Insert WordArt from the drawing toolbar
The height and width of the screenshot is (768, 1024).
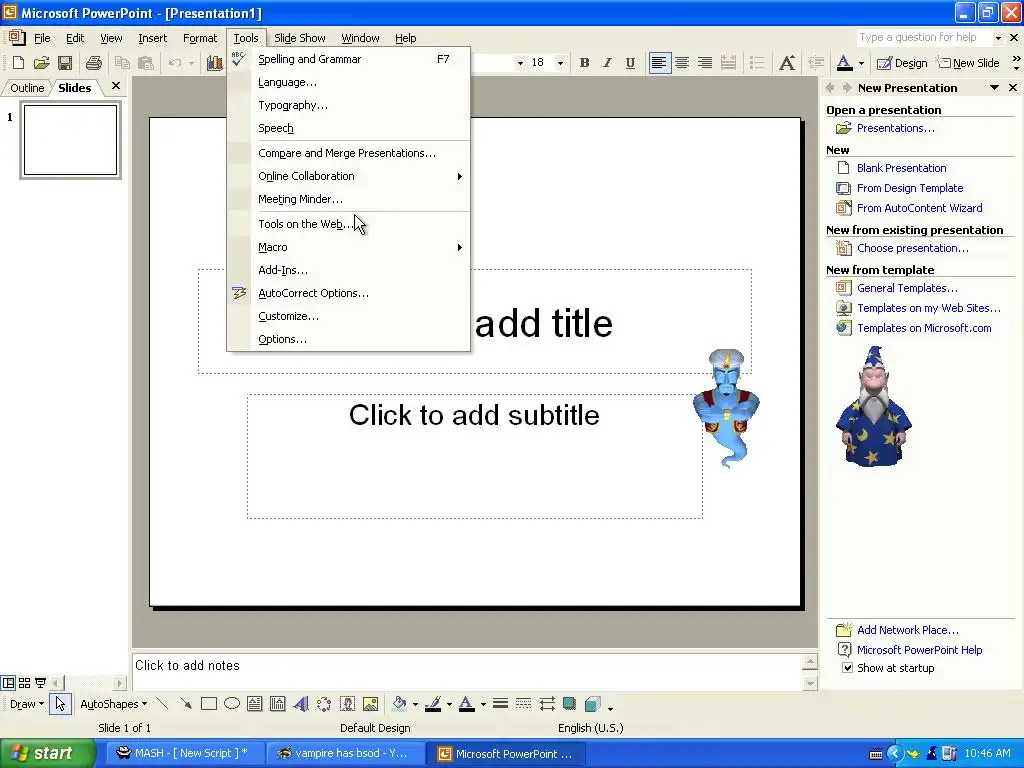point(301,704)
